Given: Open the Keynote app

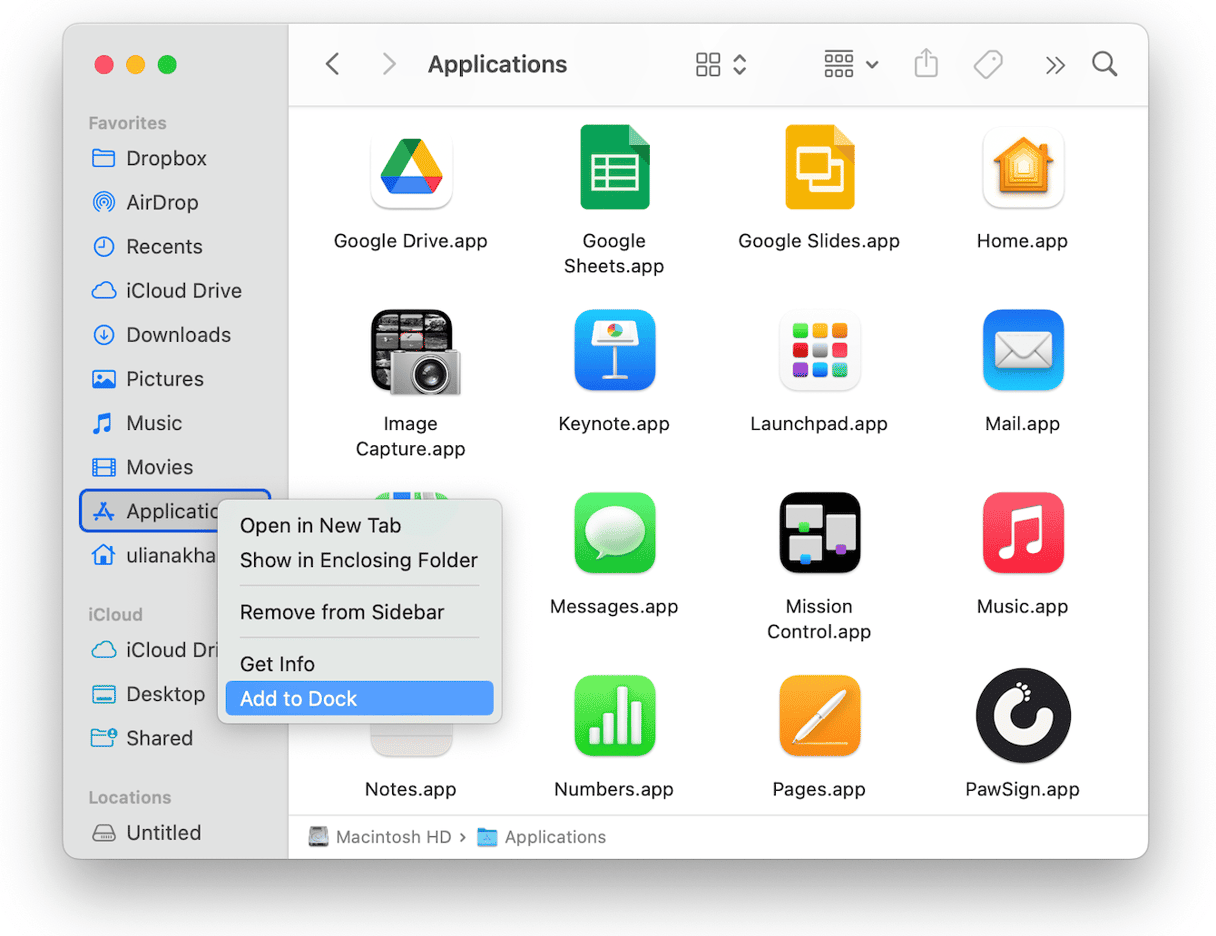Looking at the screenshot, I should [614, 350].
